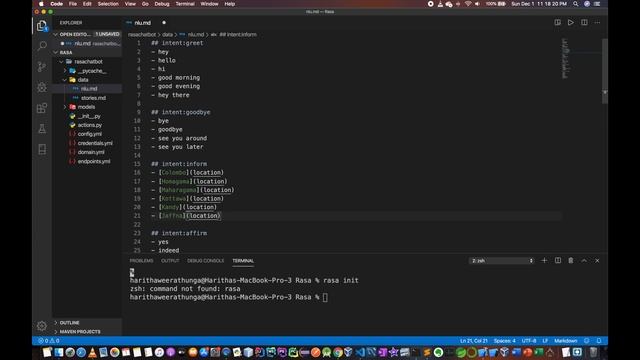
Task: Click line 21 containing Jaffna location
Action: pyautogui.click(x=186, y=216)
